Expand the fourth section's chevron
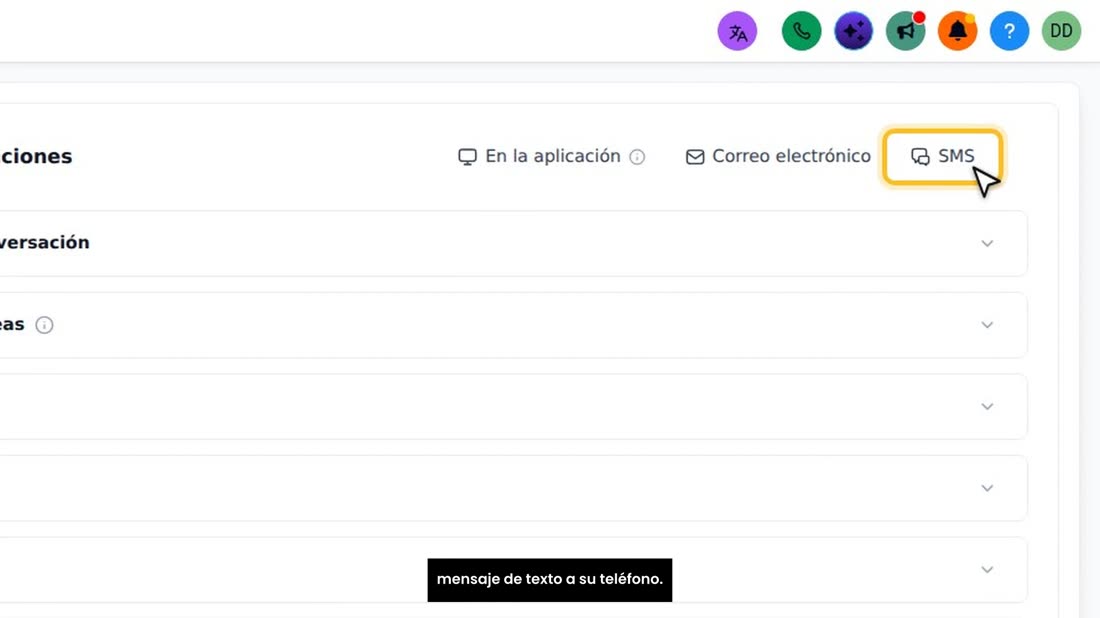The image size is (1100, 618). pos(987,488)
